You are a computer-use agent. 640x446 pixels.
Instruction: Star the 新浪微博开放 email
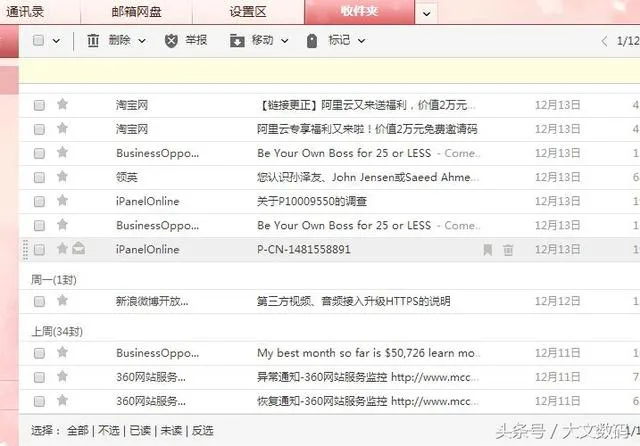tap(62, 300)
